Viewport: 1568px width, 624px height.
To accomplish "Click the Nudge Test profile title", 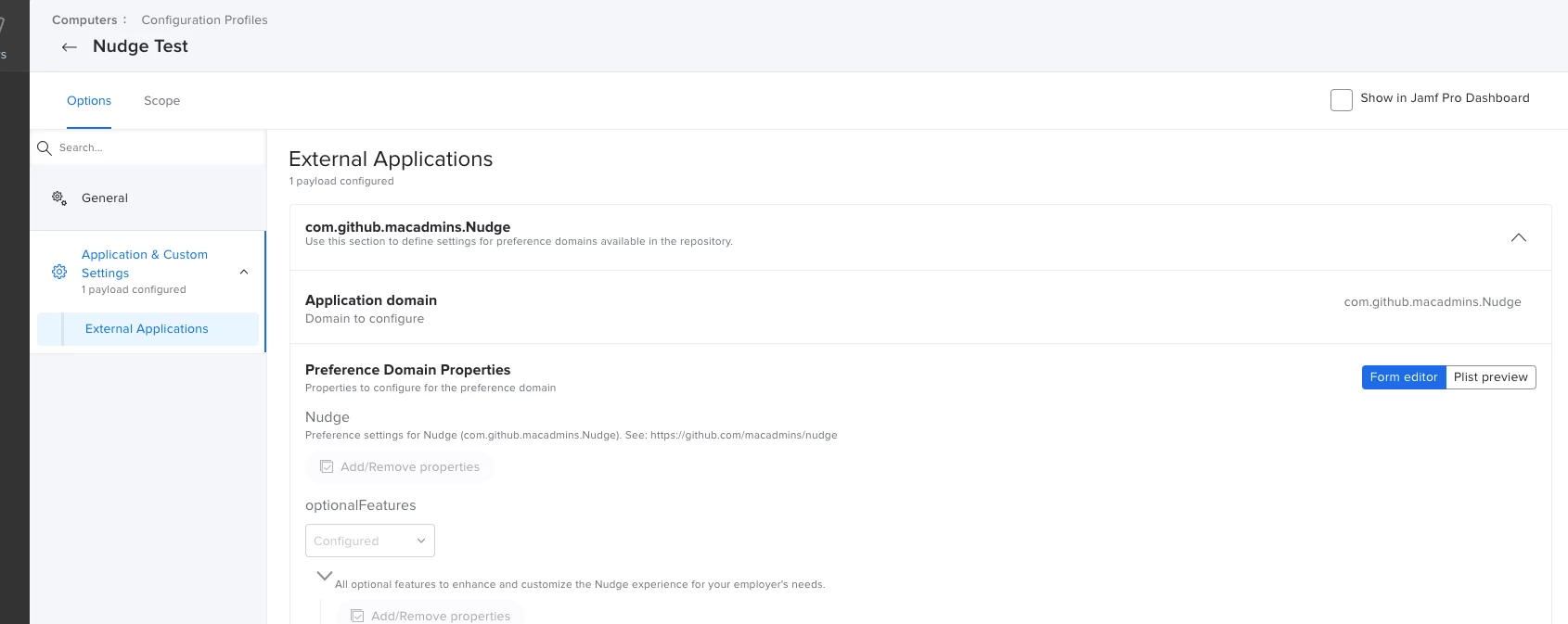I will pos(140,46).
